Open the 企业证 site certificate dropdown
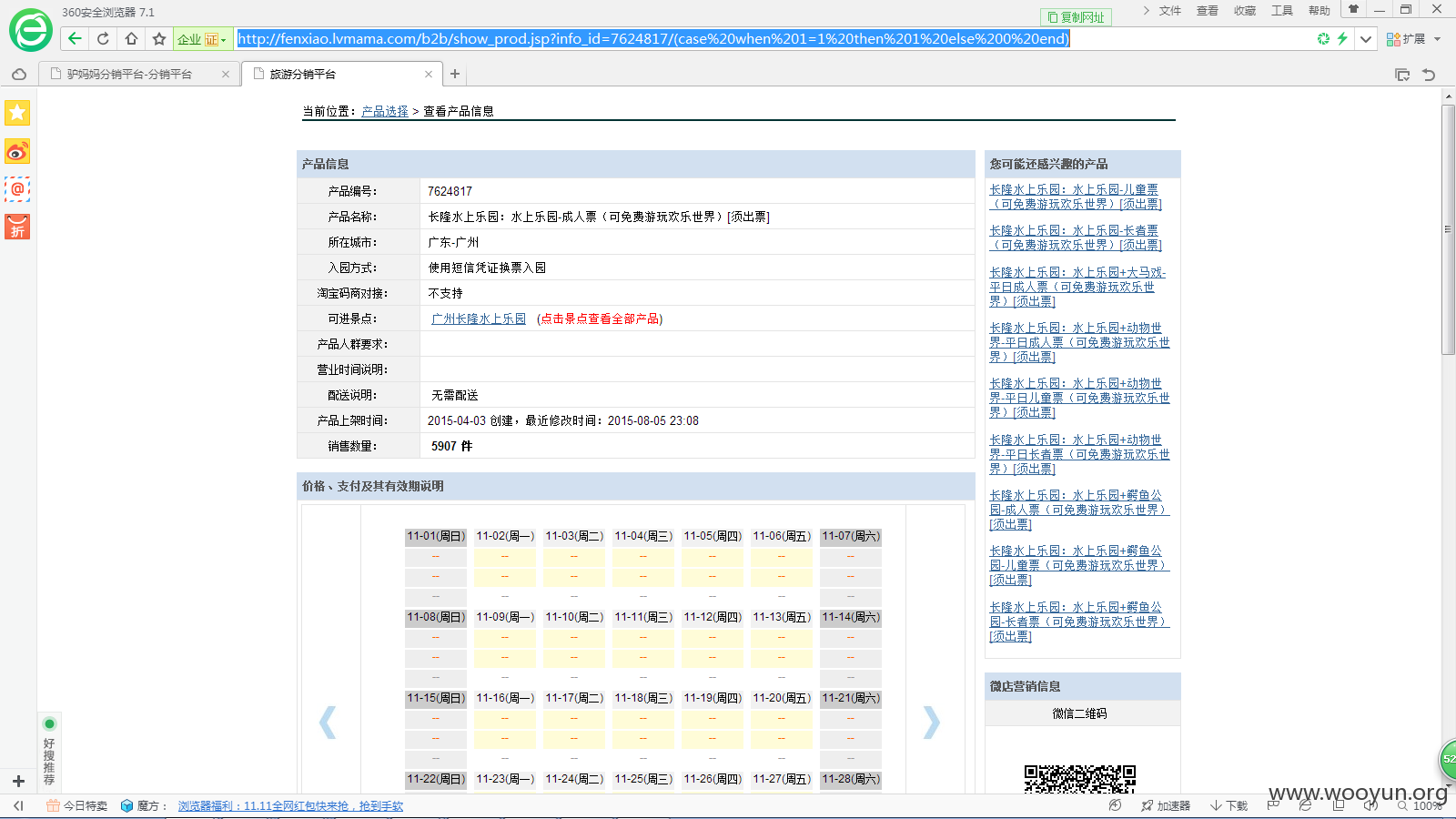Image resolution: width=1456 pixels, height=819 pixels. 202,39
